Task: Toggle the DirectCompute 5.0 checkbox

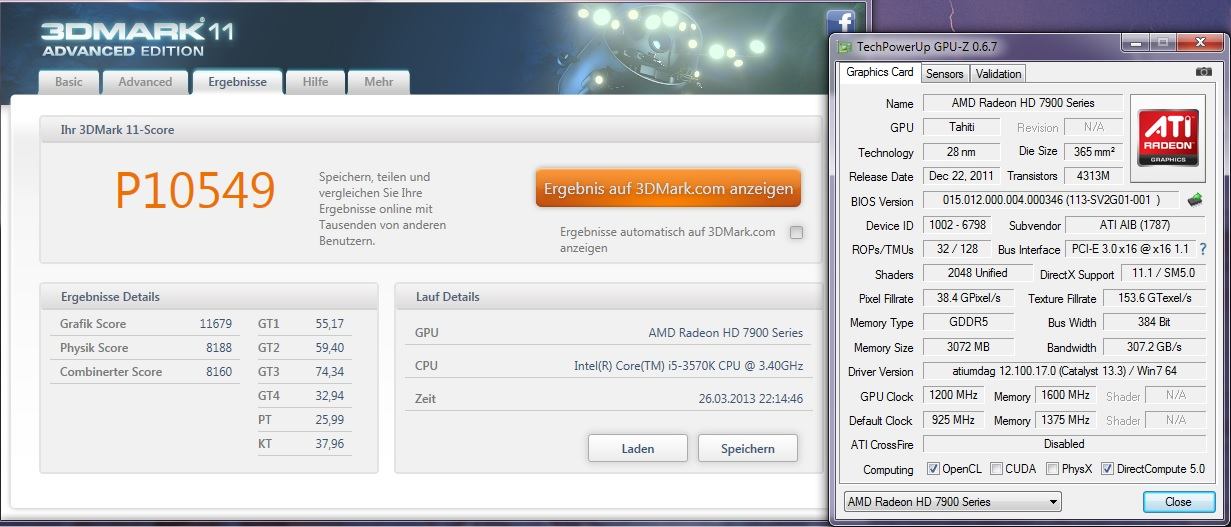Action: (1107, 469)
